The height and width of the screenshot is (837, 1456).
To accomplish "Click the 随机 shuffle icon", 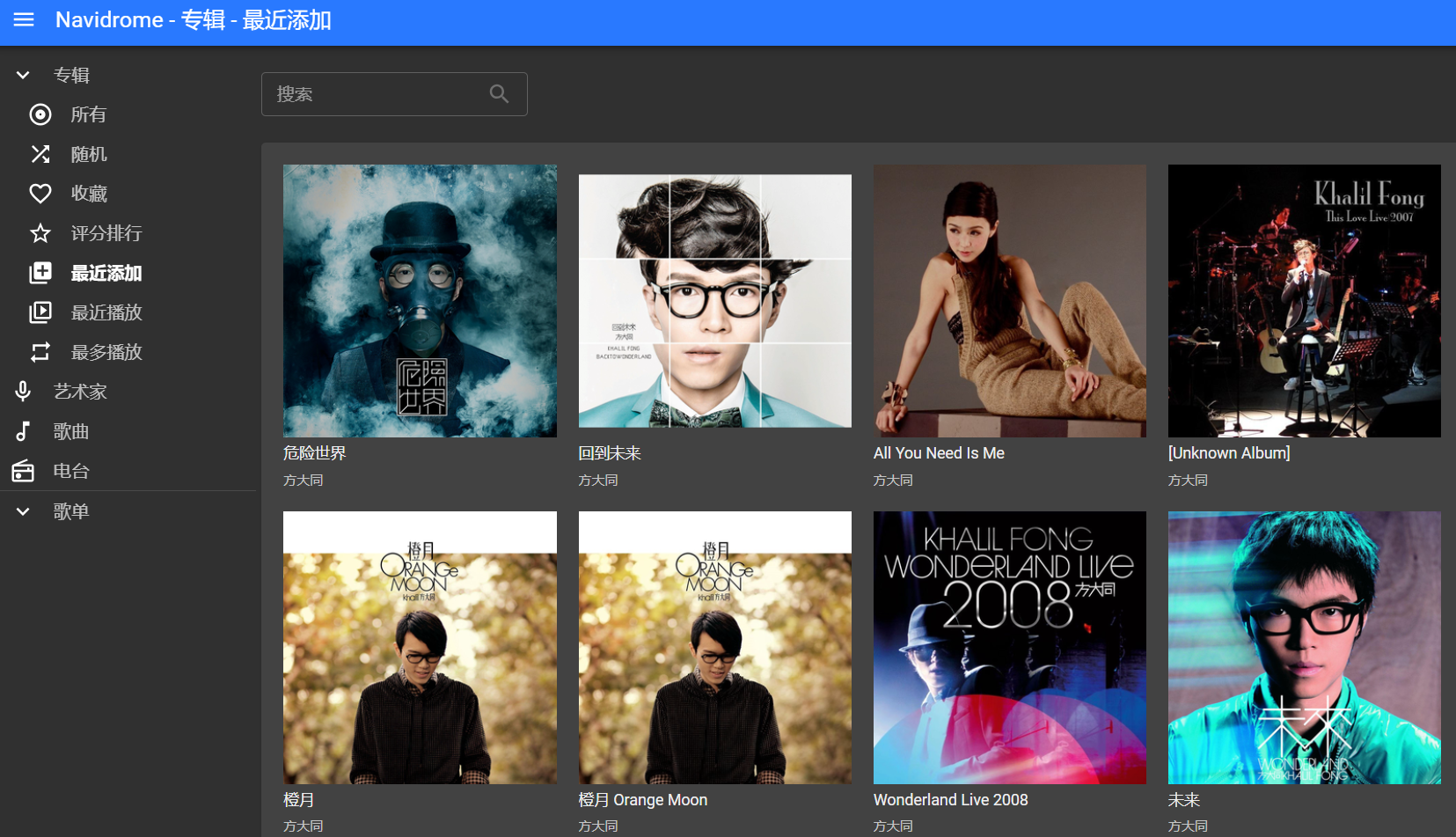I will tap(40, 154).
